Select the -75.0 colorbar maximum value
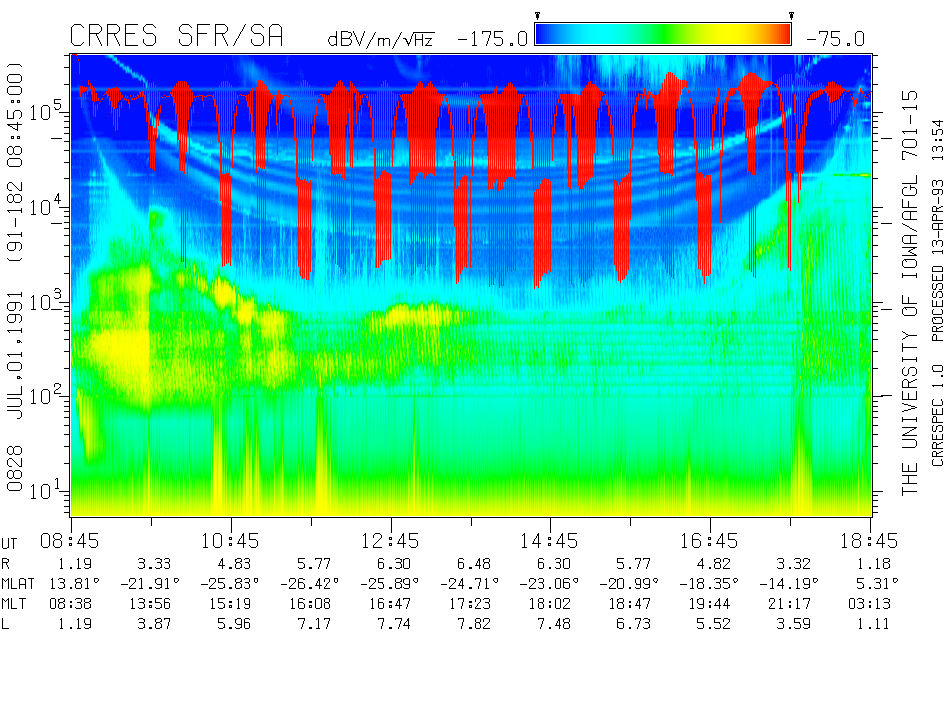 pos(835,39)
